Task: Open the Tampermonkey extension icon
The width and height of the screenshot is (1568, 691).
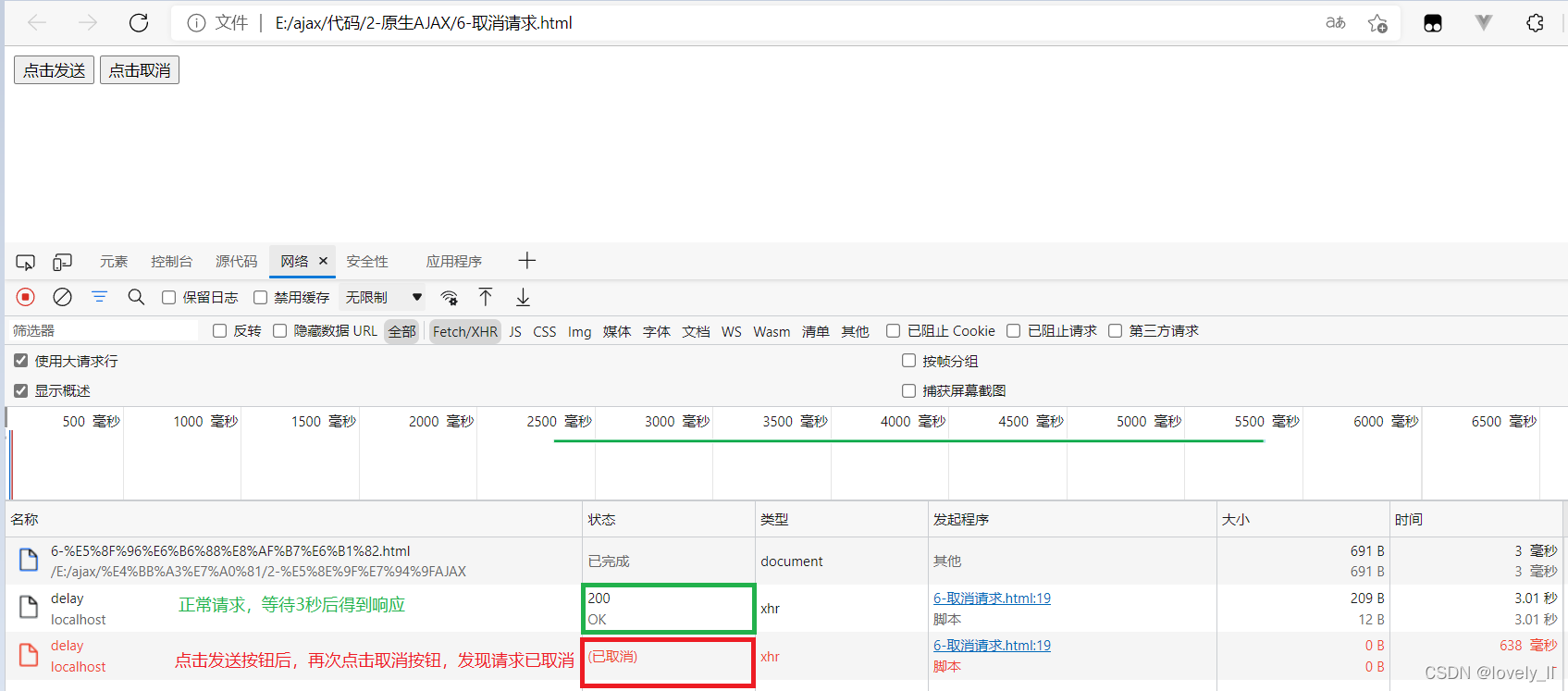Action: [1433, 23]
